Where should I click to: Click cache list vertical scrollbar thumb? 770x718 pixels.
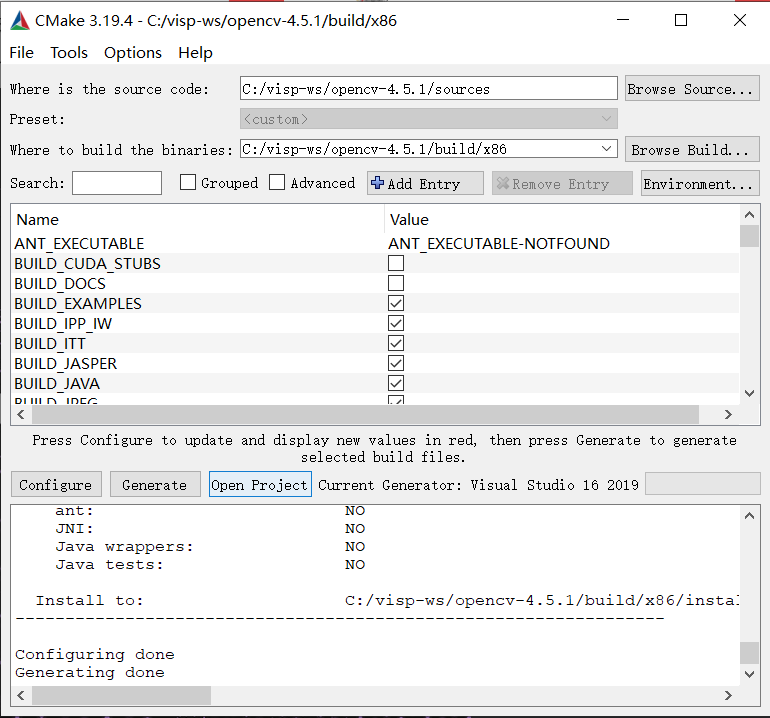pos(749,236)
